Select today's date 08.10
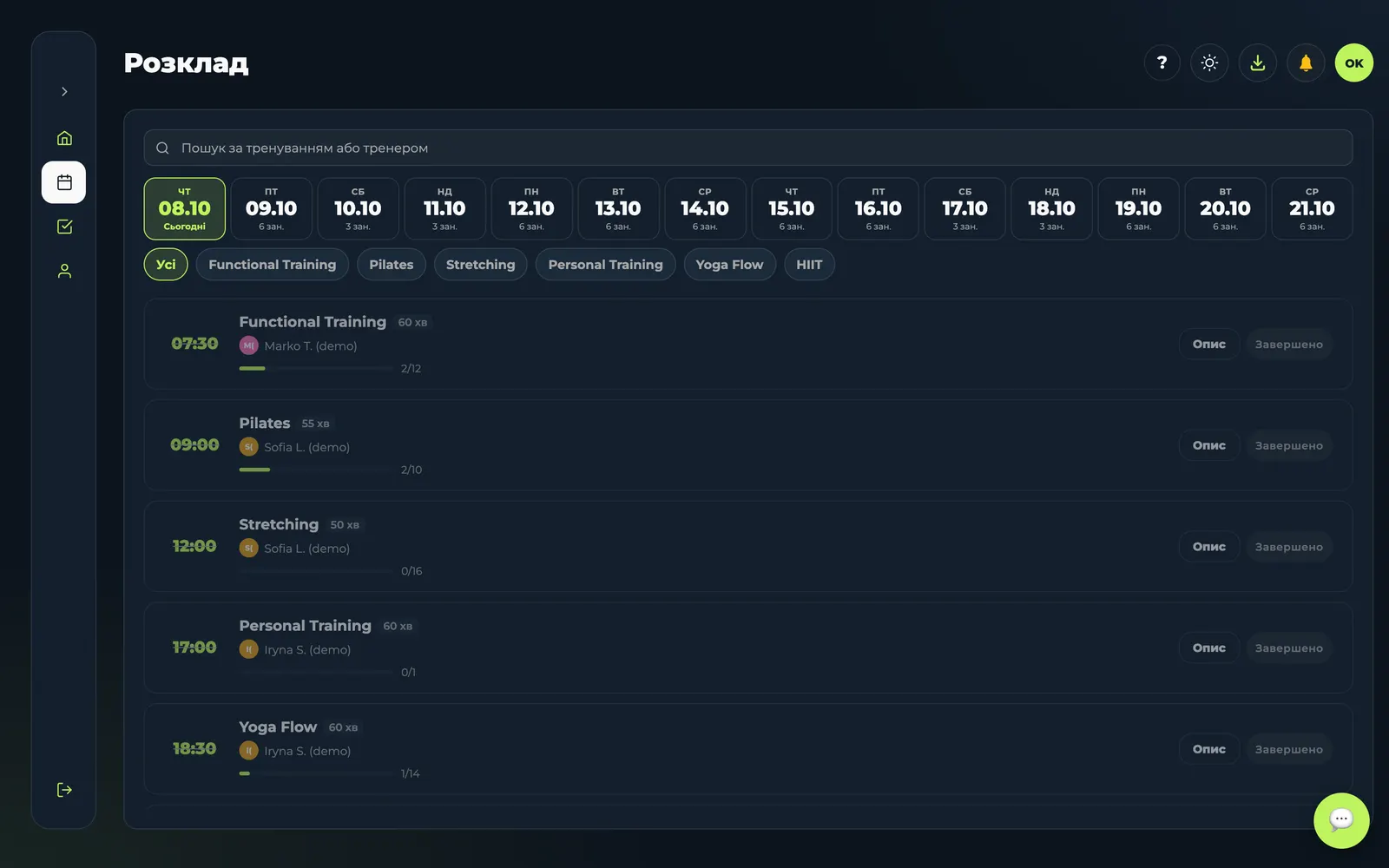The height and width of the screenshot is (868, 1389). click(185, 208)
